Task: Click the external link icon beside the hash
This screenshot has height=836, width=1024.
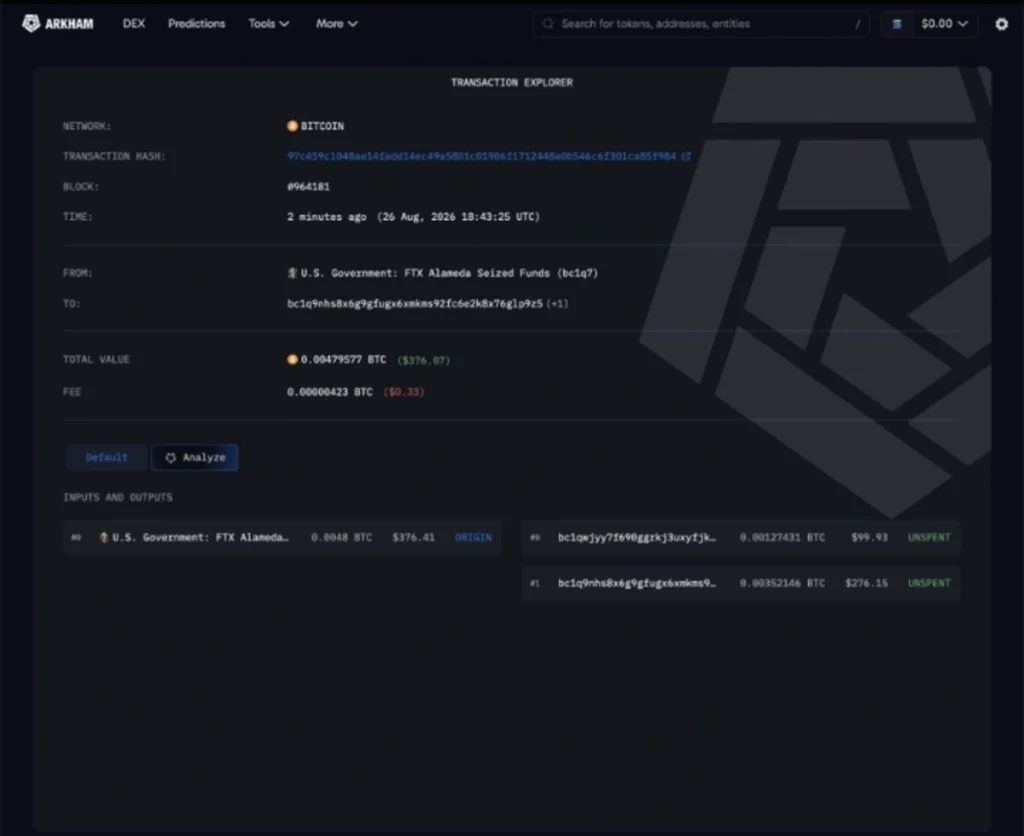Action: click(686, 156)
